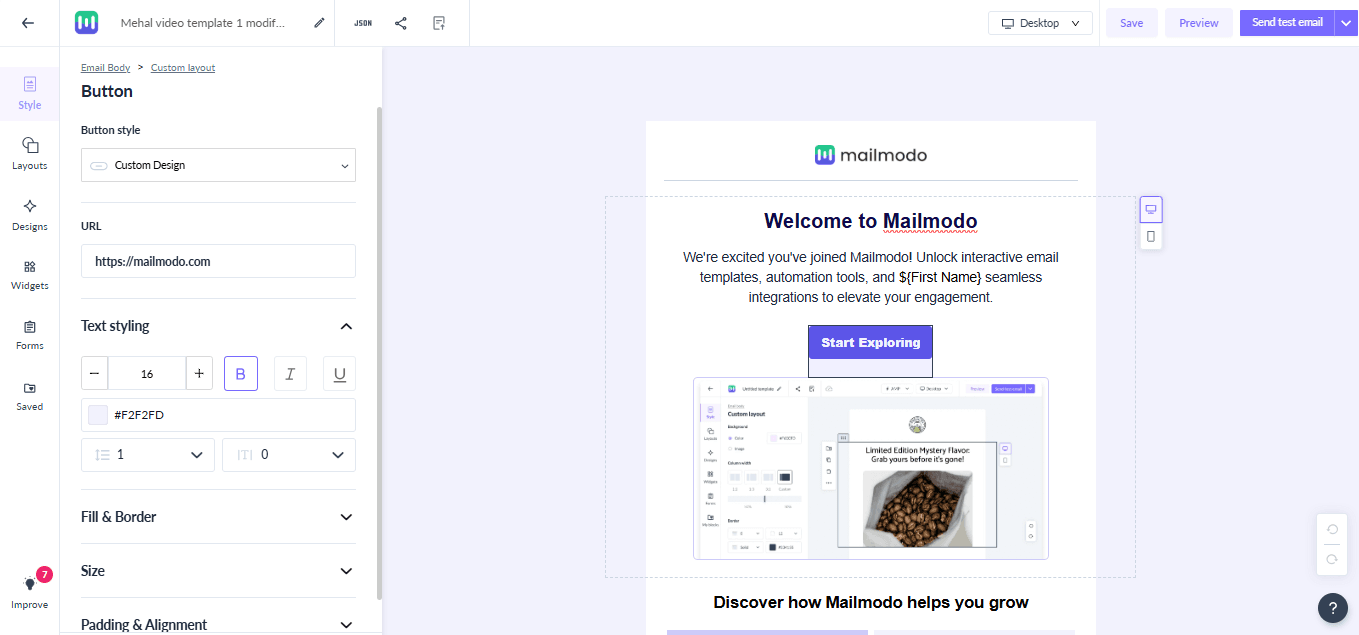The height and width of the screenshot is (635, 1359).
Task: Open Improve suggestions with lightbulb icon
Action: click(30, 591)
